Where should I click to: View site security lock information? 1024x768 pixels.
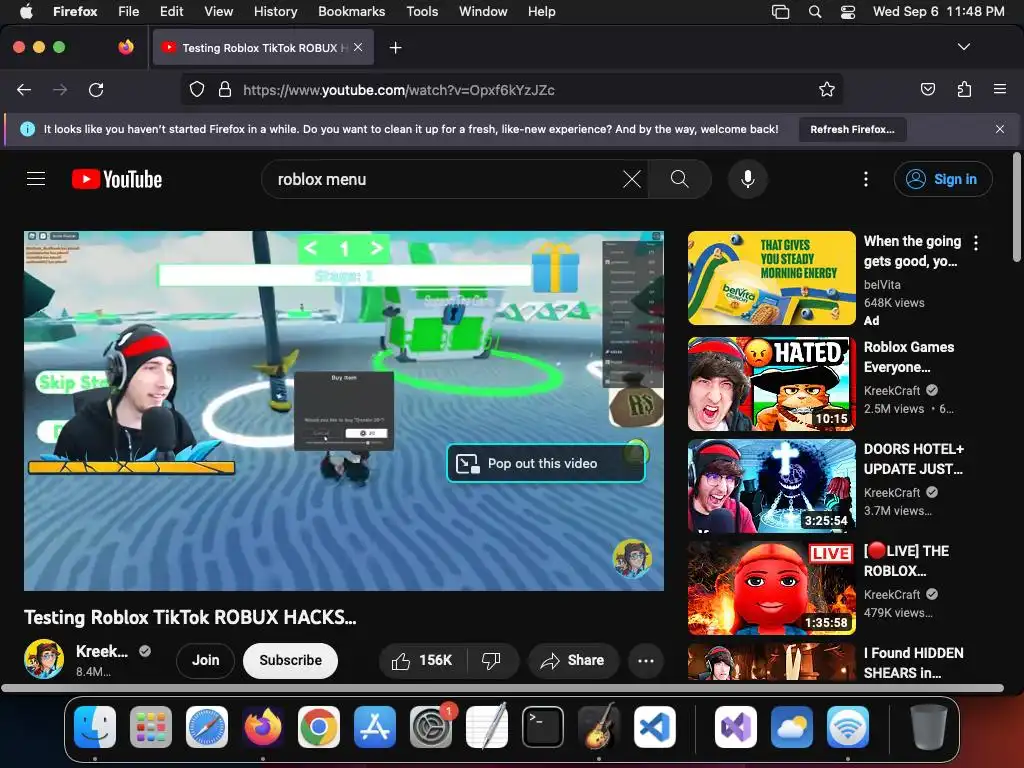(225, 90)
